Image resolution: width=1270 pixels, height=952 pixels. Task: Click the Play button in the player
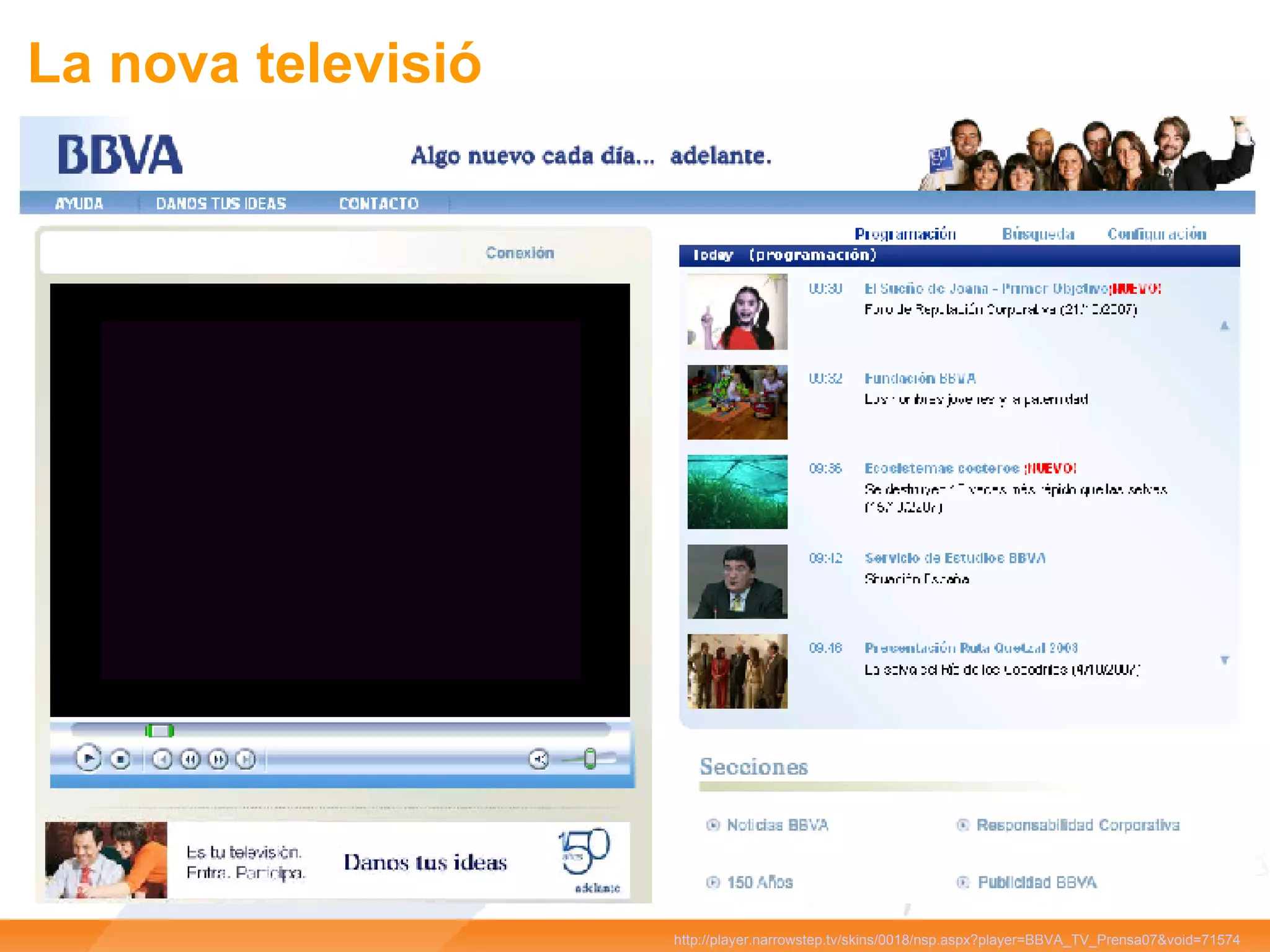pos(89,758)
